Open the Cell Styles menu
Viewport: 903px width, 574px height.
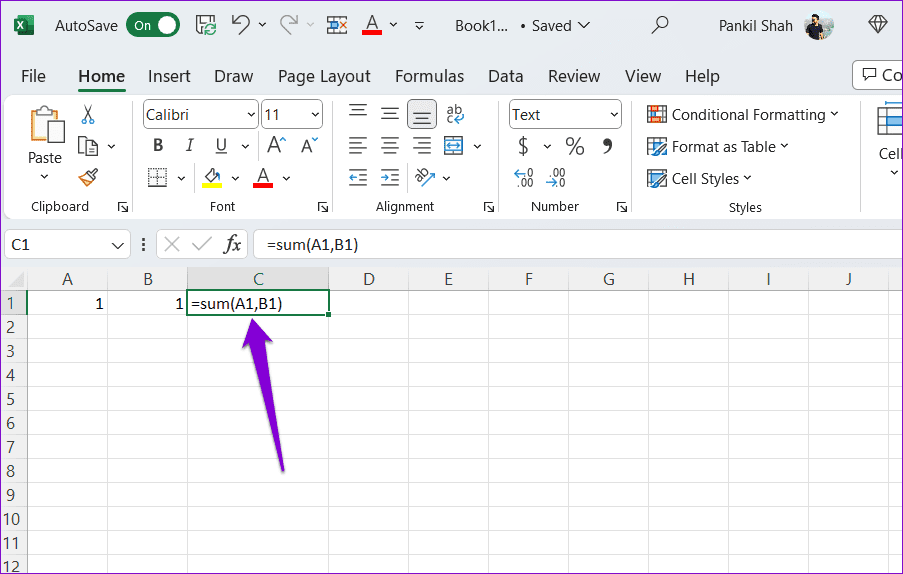tap(699, 178)
